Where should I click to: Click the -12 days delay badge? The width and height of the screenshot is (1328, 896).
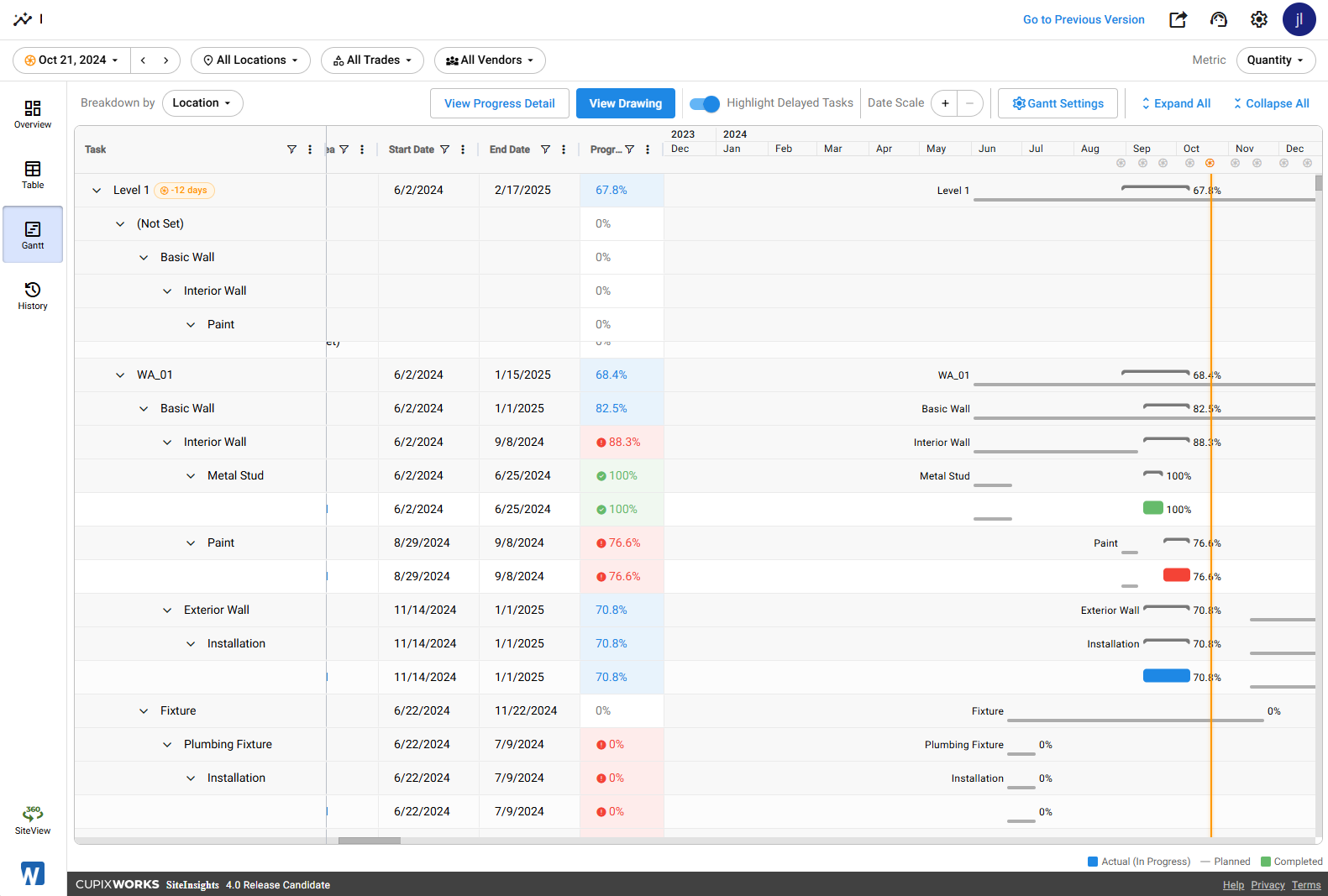tap(184, 191)
